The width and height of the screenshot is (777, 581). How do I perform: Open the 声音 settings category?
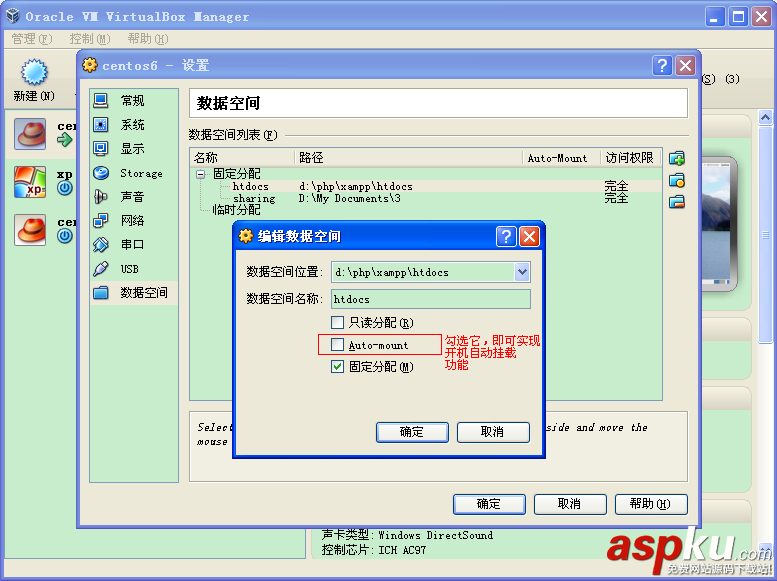(x=134, y=197)
